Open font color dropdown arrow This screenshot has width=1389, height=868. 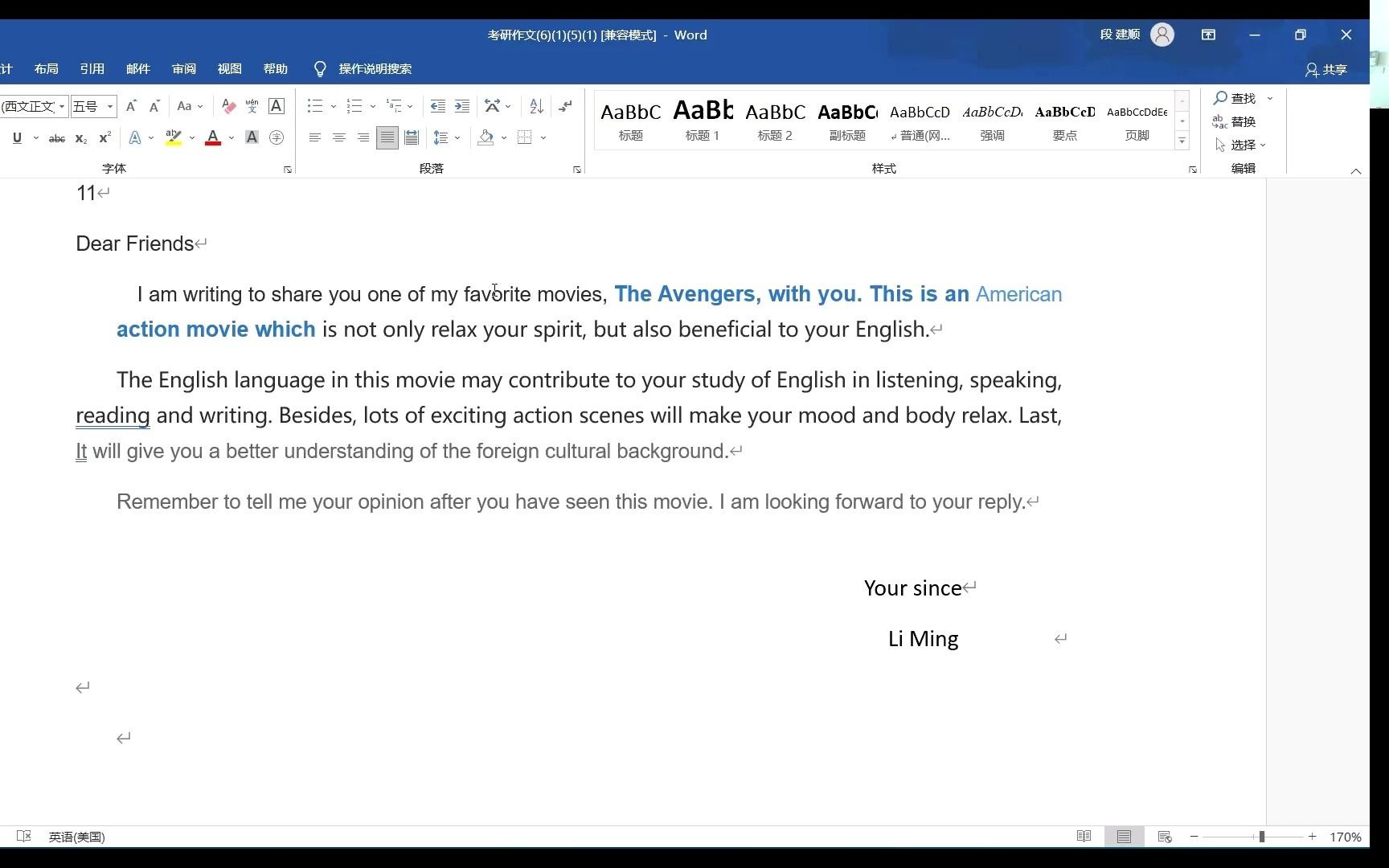click(x=231, y=138)
